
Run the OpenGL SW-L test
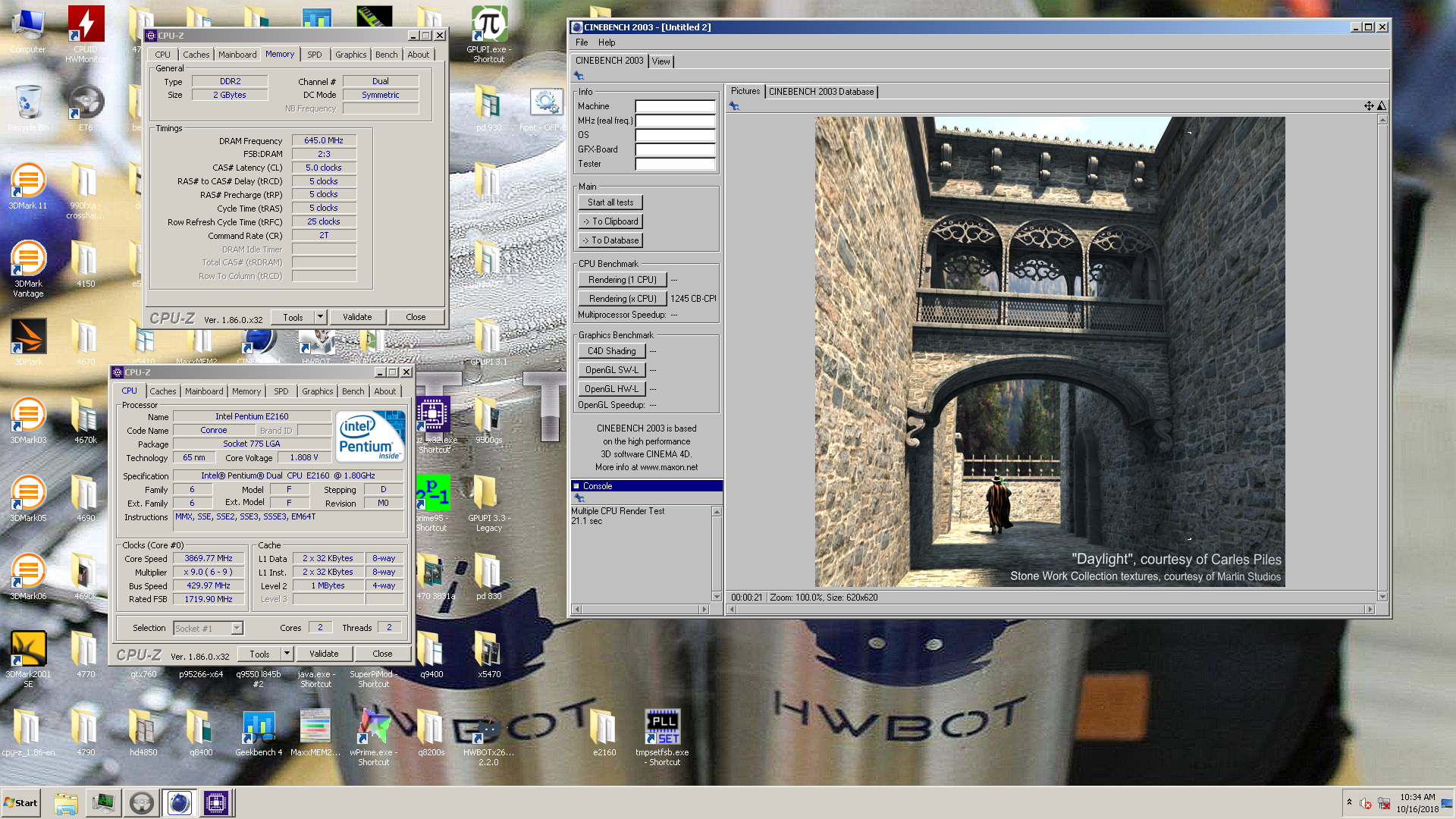click(612, 370)
